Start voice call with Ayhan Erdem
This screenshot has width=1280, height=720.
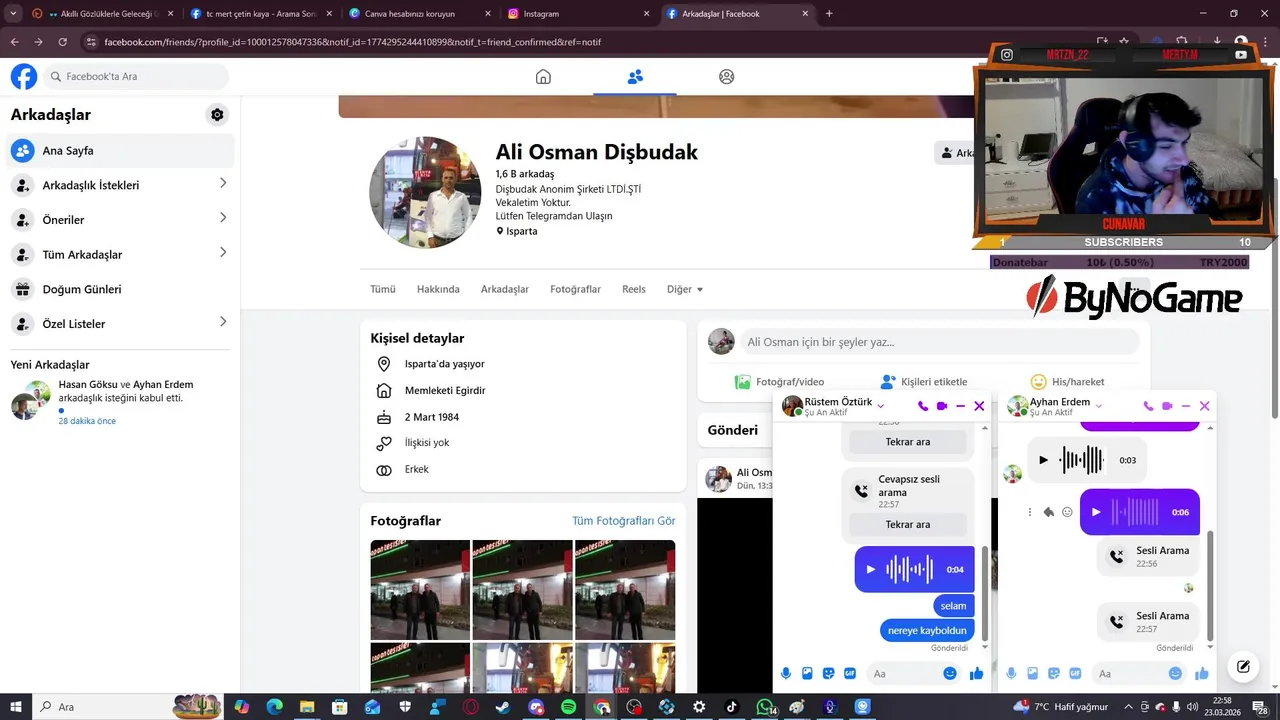pyautogui.click(x=1148, y=406)
